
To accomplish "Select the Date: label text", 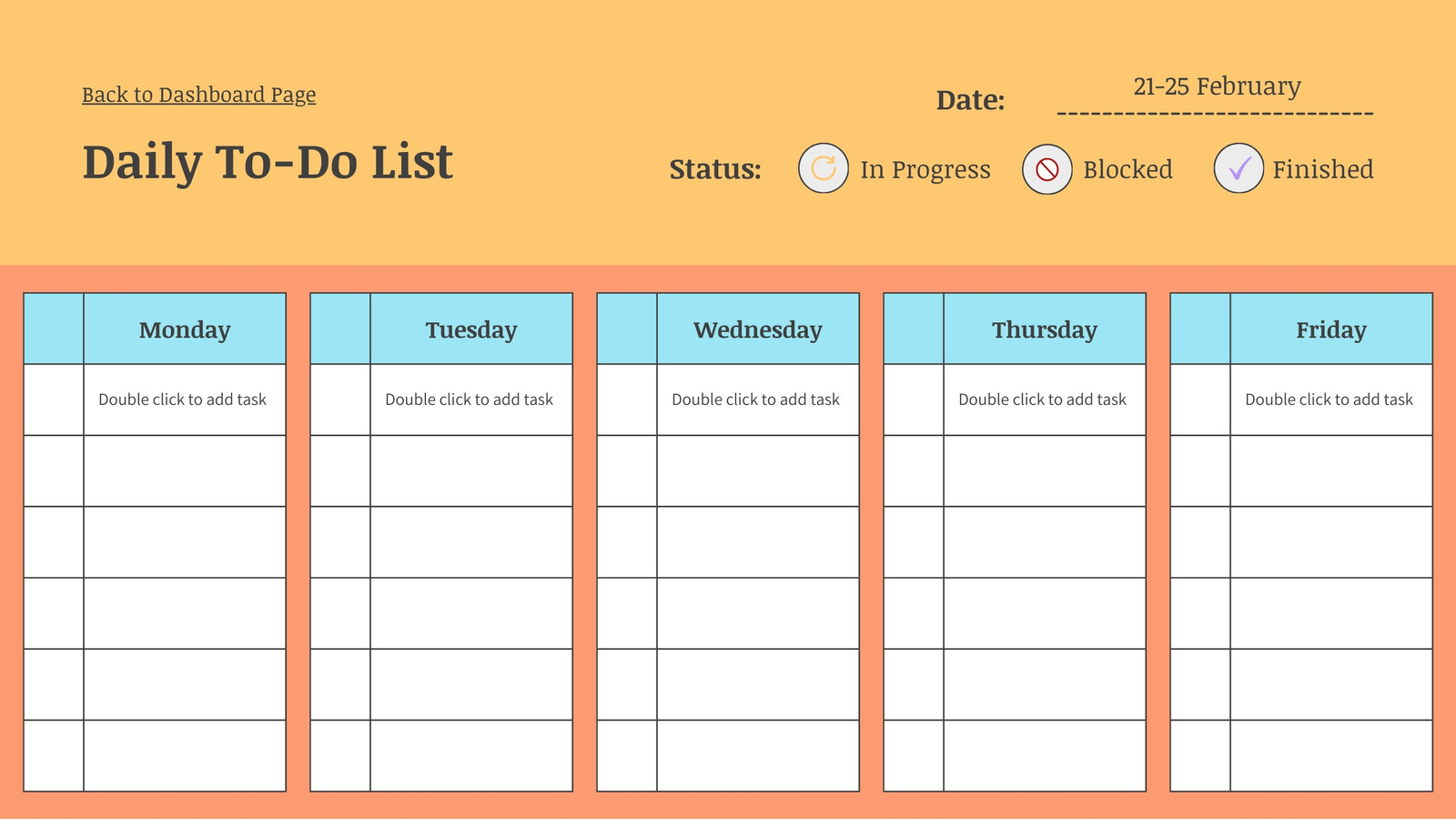I will tap(970, 100).
